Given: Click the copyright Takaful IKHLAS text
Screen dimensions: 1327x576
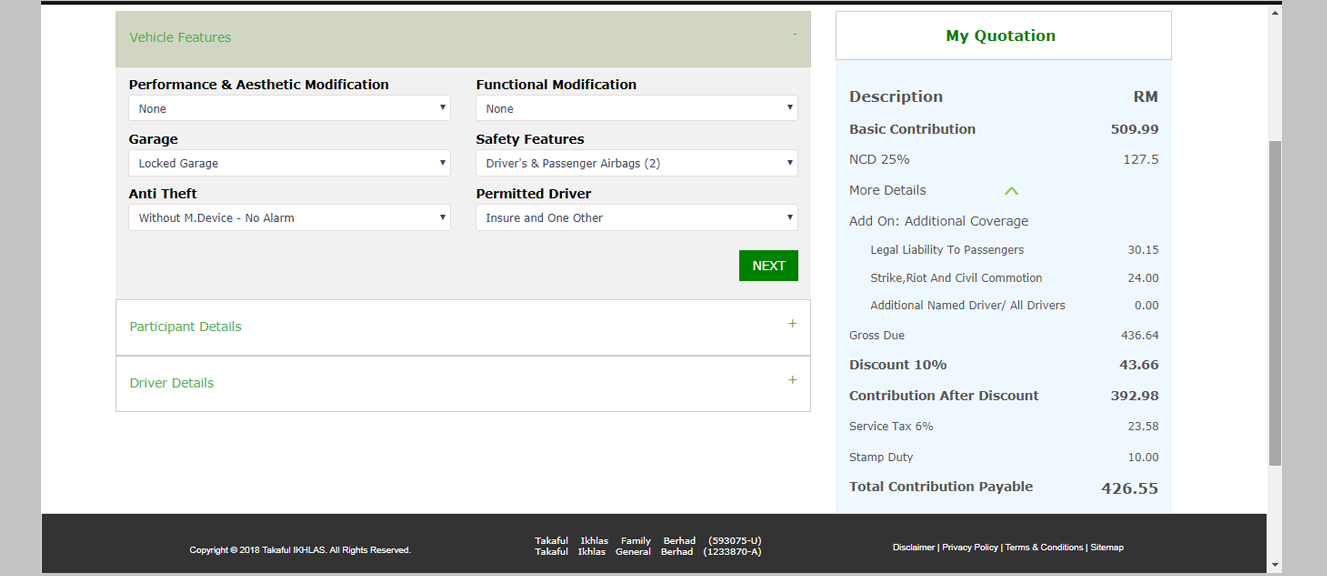Looking at the screenshot, I should click(300, 550).
